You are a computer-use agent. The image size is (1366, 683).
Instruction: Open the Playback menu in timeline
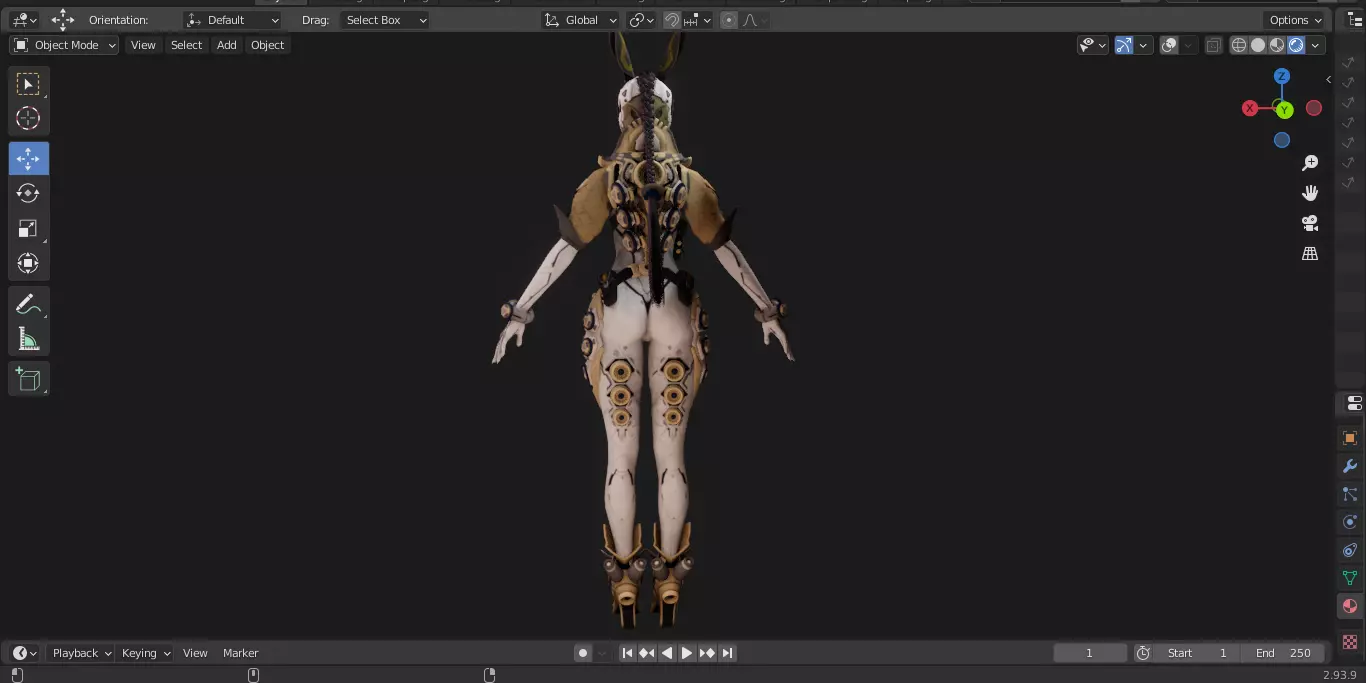click(x=82, y=653)
